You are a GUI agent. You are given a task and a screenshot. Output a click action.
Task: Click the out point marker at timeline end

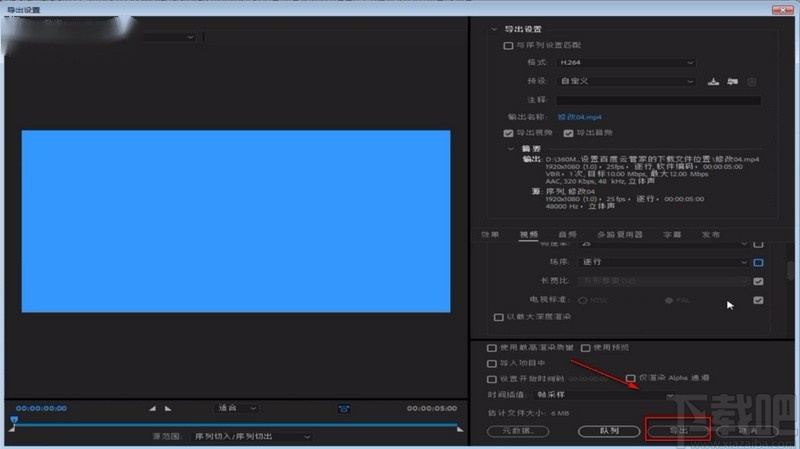[460, 429]
